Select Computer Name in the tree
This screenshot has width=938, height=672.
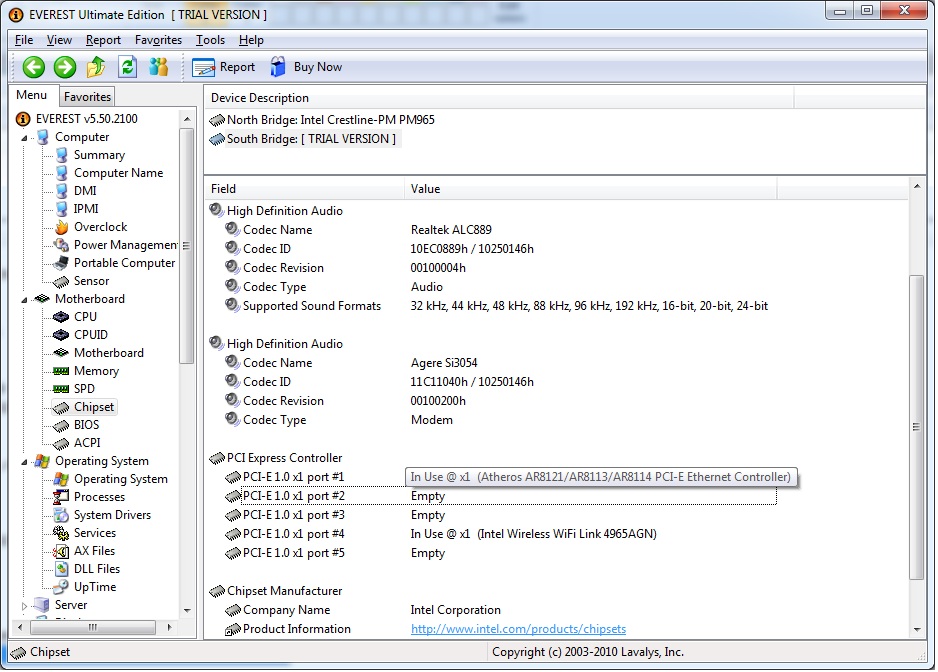[118, 173]
